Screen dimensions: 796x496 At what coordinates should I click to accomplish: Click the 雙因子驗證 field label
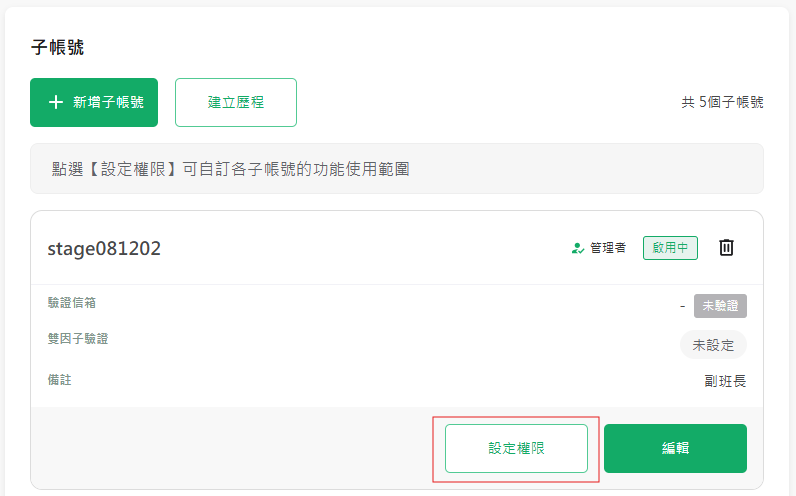78,339
